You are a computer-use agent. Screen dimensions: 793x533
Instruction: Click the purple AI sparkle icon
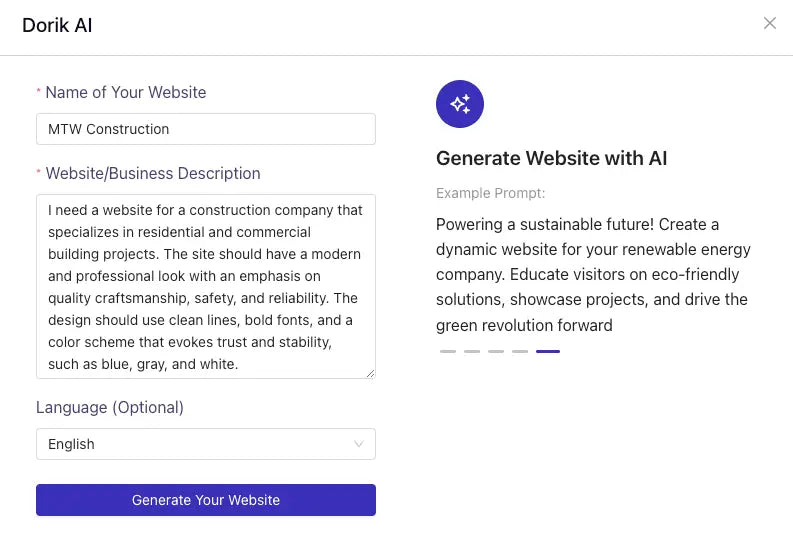pos(460,103)
